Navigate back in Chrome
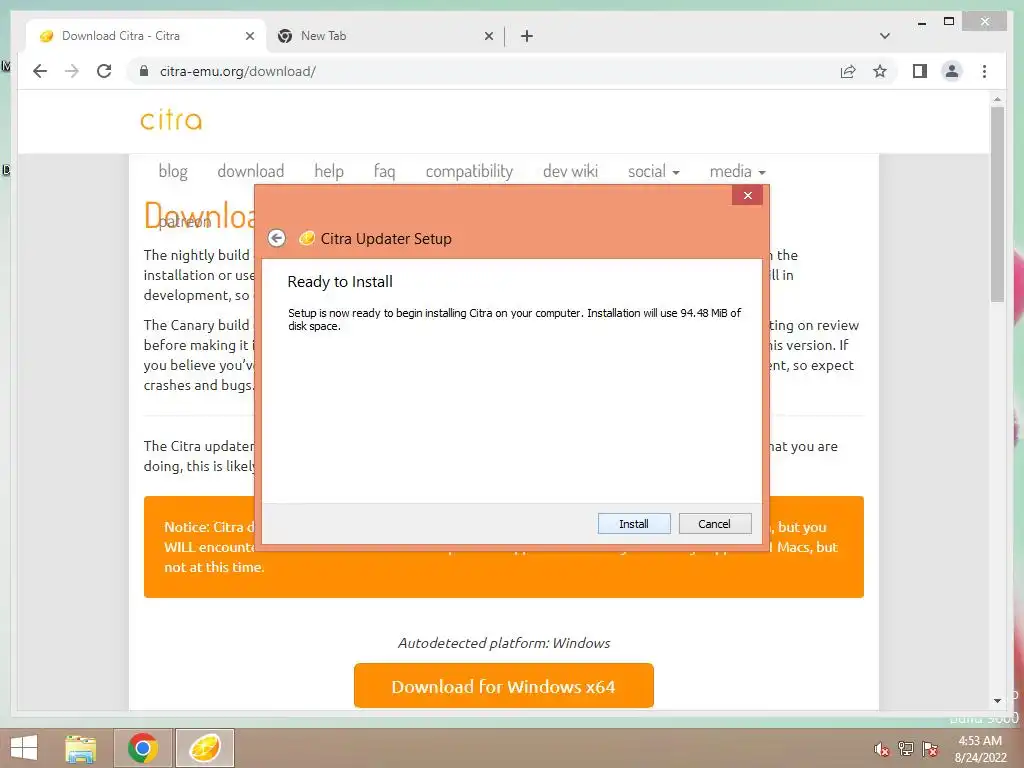 coord(40,71)
